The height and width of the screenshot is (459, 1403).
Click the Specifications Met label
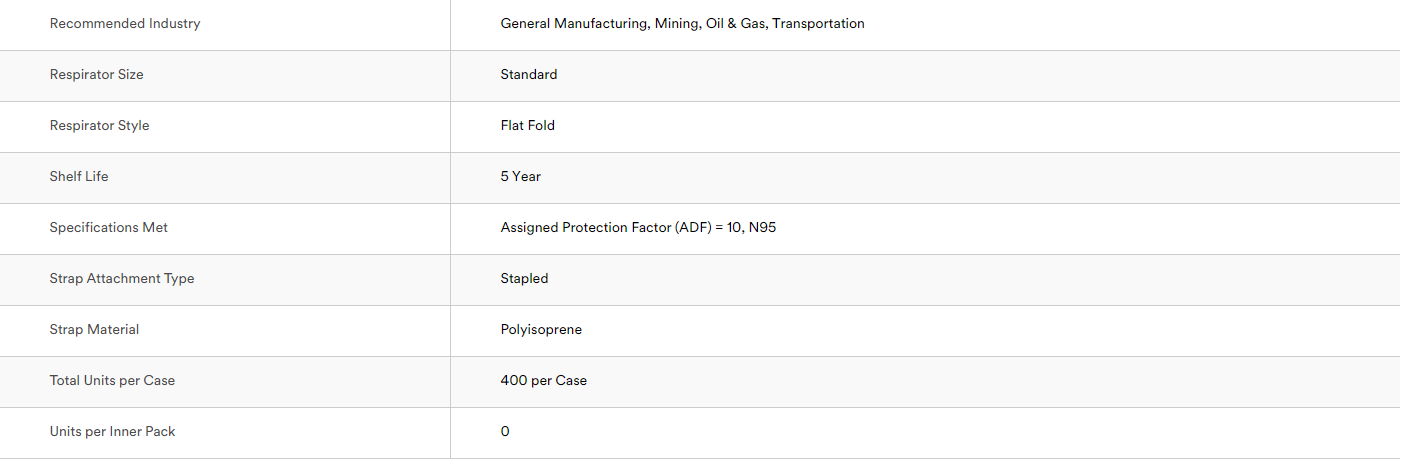click(109, 227)
